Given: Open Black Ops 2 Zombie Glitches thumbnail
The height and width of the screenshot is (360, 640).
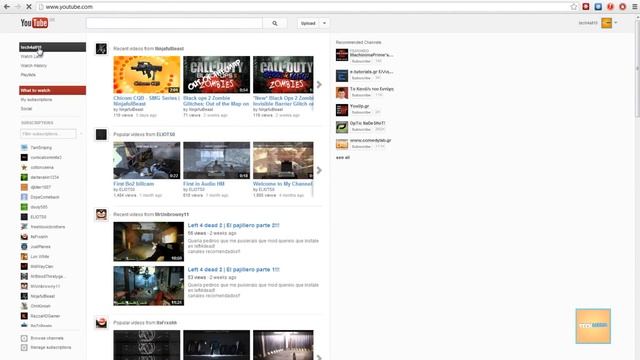Looking at the screenshot, I should tap(216, 75).
